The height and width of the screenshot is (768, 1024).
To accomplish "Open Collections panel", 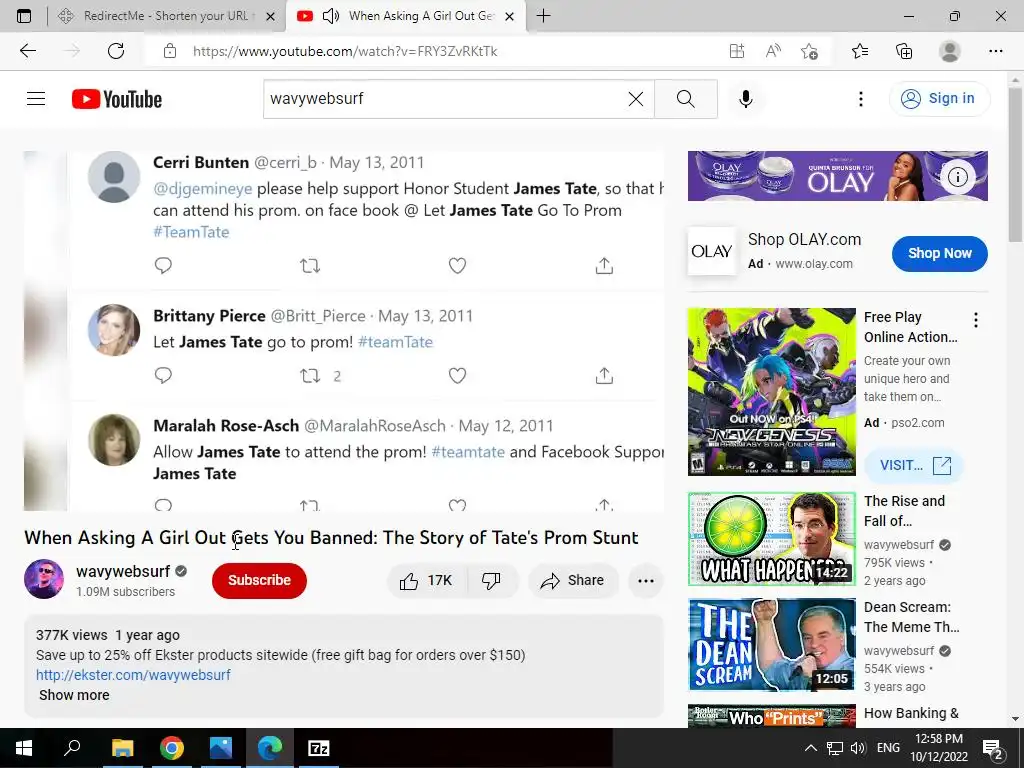I will coord(904,51).
